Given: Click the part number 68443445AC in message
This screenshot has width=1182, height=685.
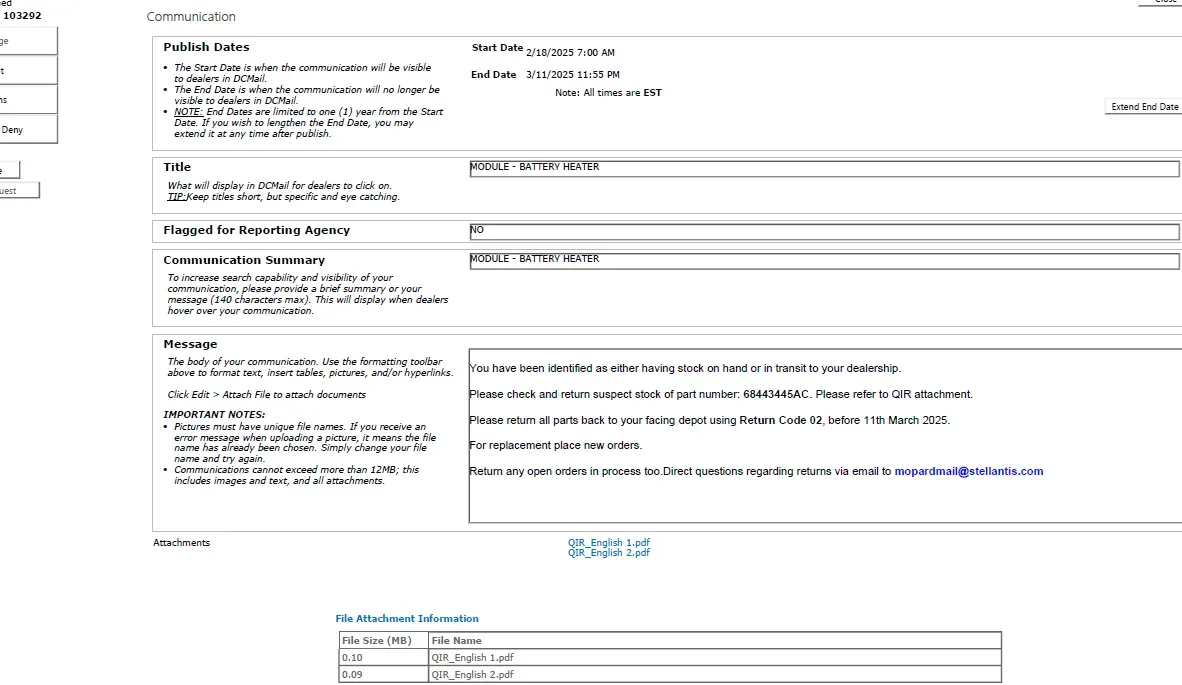Looking at the screenshot, I should pyautogui.click(x=776, y=394).
